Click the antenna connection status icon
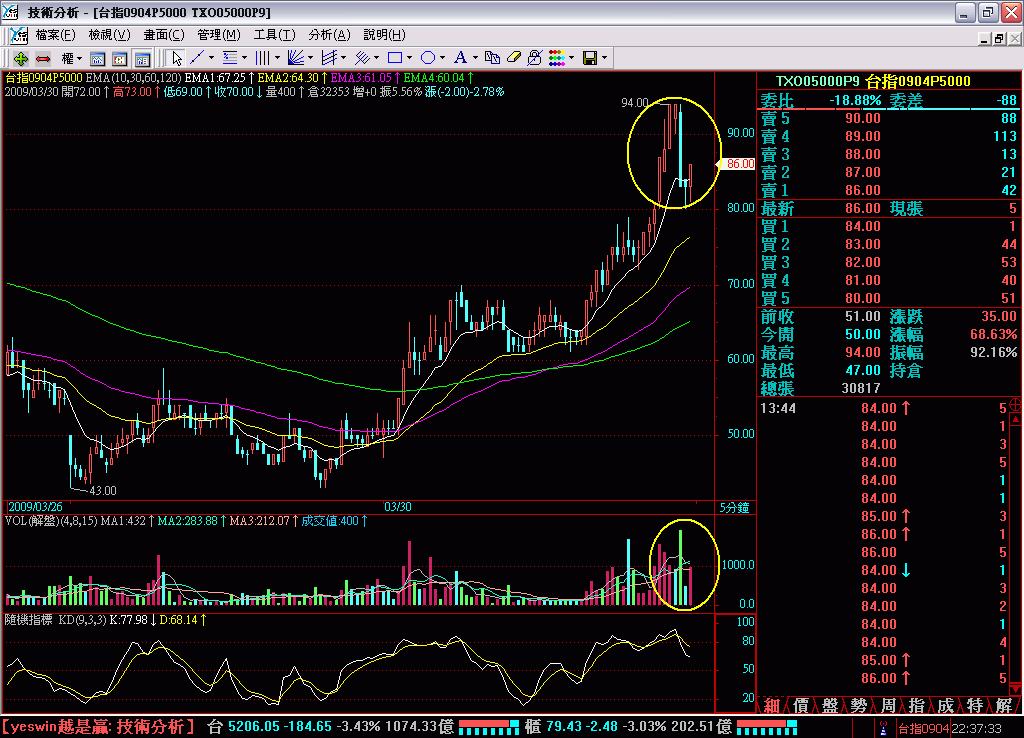 (x=883, y=728)
